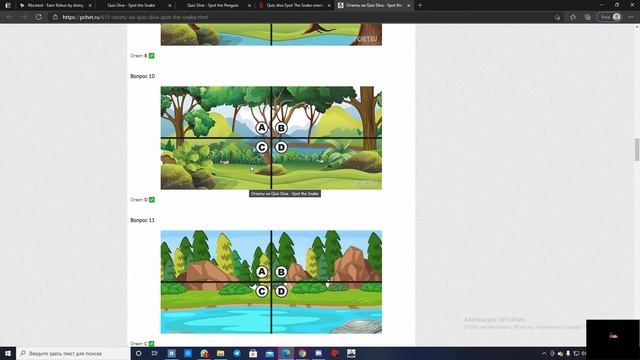The width and height of the screenshot is (640, 360).
Task: Open Cortana circle on the taskbar
Action: point(138,353)
